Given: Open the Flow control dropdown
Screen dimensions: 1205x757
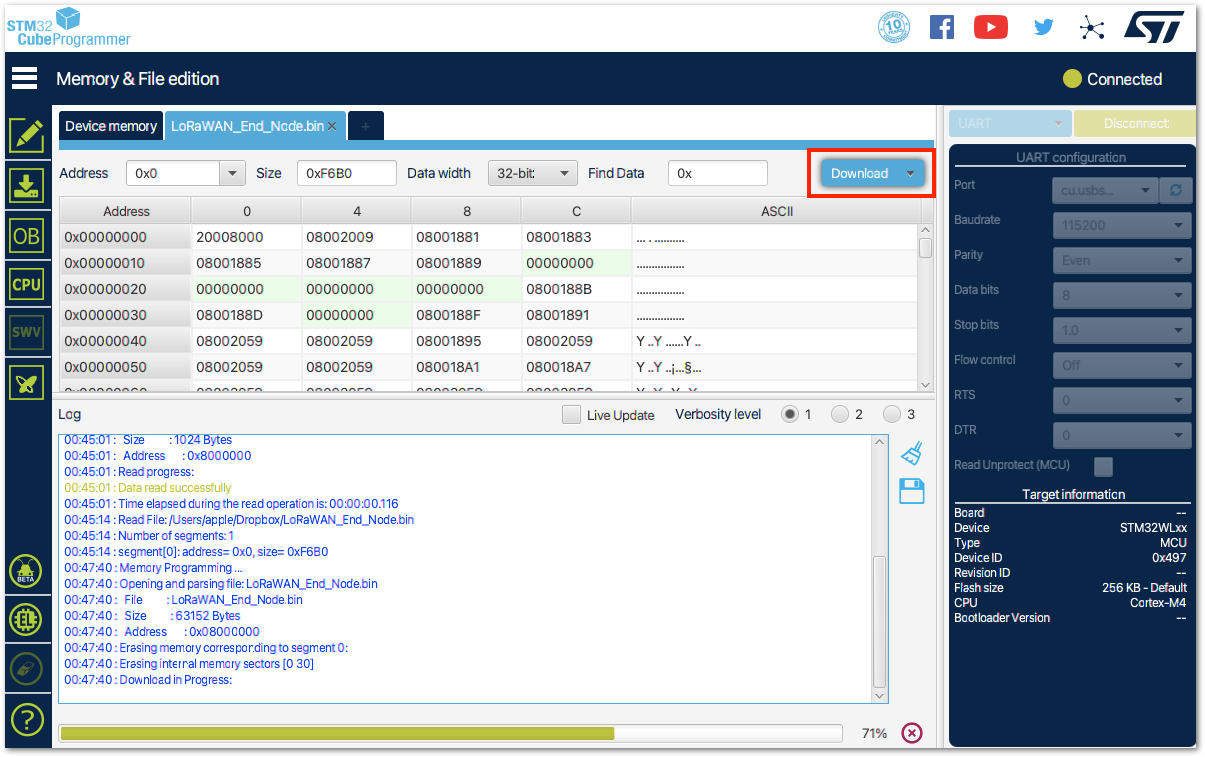Looking at the screenshot, I should [1122, 365].
